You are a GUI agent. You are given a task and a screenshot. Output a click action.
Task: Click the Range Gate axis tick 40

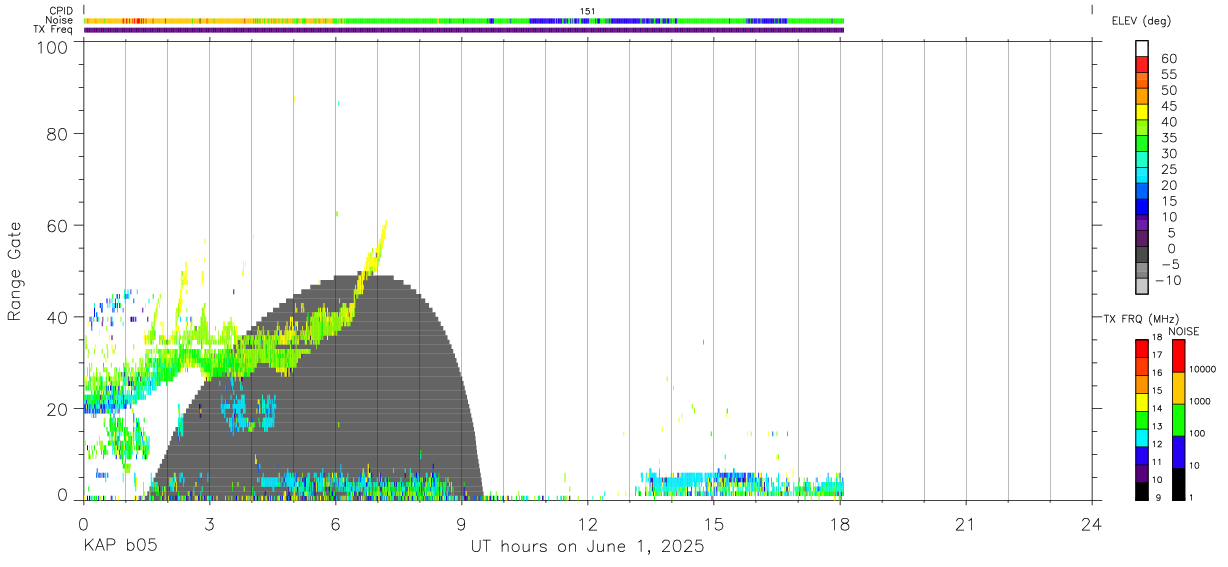[x=58, y=317]
